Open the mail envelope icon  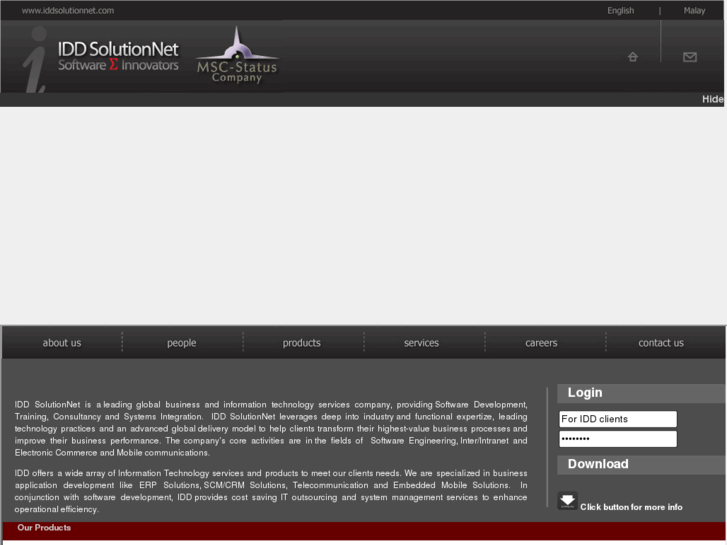point(689,57)
